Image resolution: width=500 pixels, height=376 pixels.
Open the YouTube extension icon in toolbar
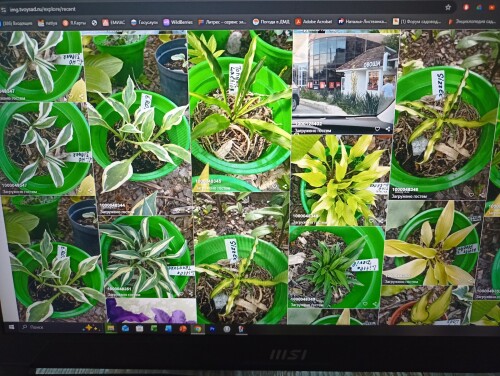(492, 7)
